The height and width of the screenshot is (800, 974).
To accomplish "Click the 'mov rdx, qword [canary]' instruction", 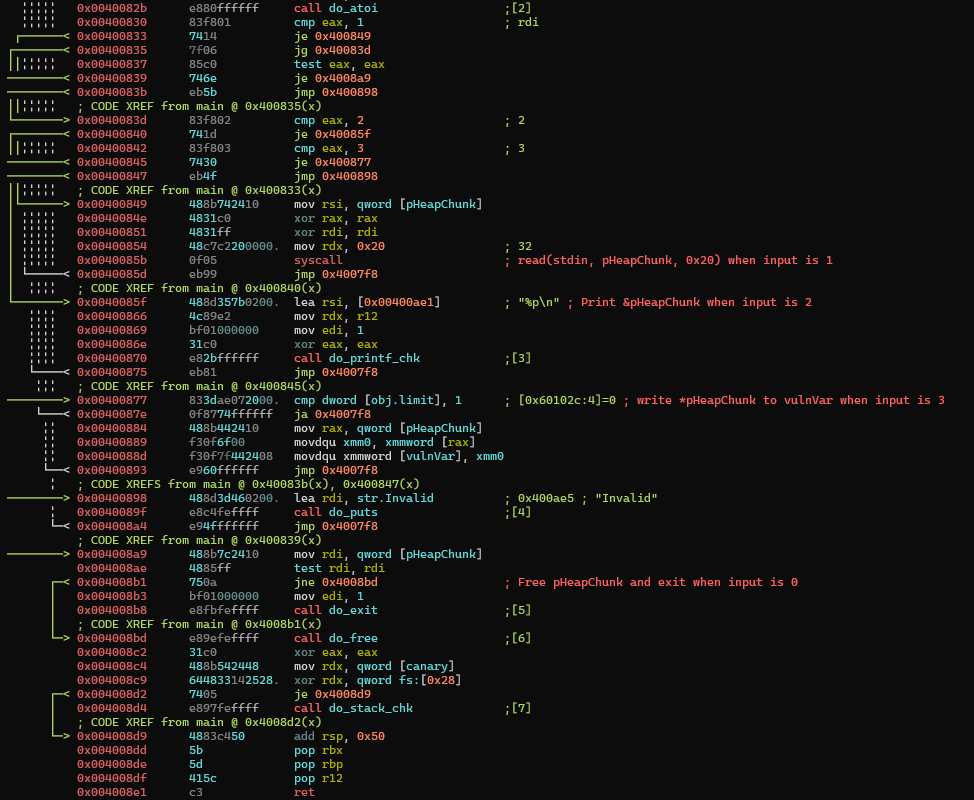I will pyautogui.click(x=374, y=666).
